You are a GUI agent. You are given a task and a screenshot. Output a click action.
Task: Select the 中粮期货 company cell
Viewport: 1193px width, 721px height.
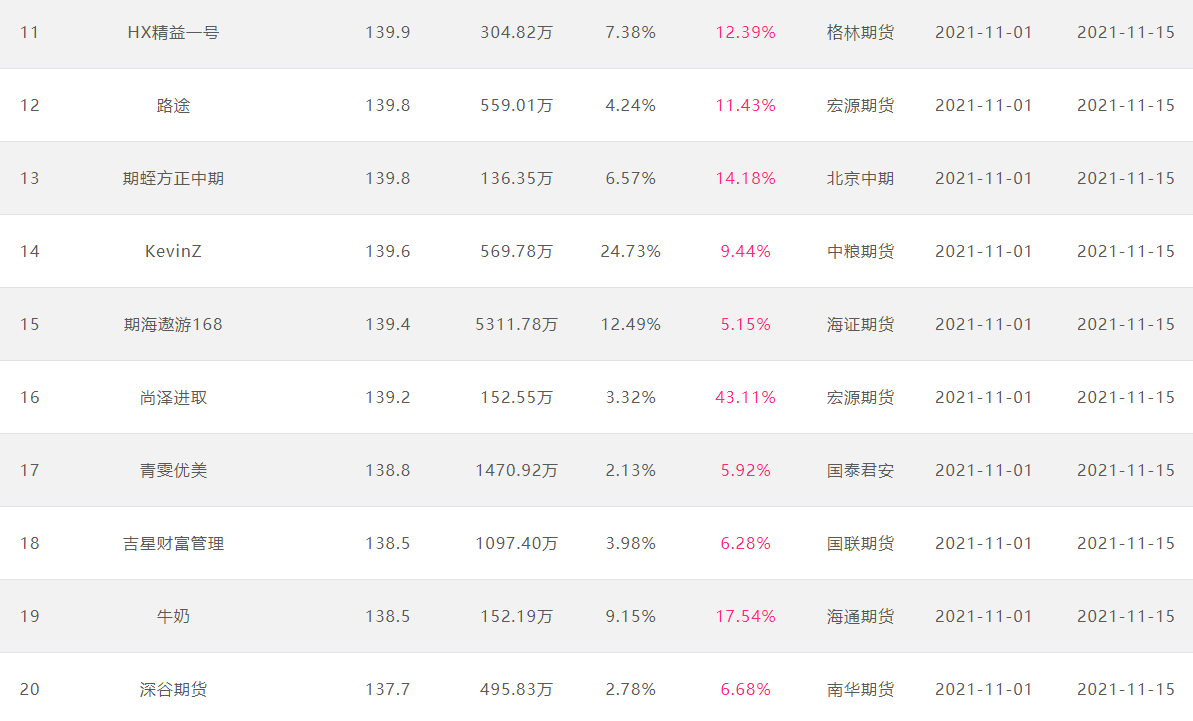[x=860, y=252]
